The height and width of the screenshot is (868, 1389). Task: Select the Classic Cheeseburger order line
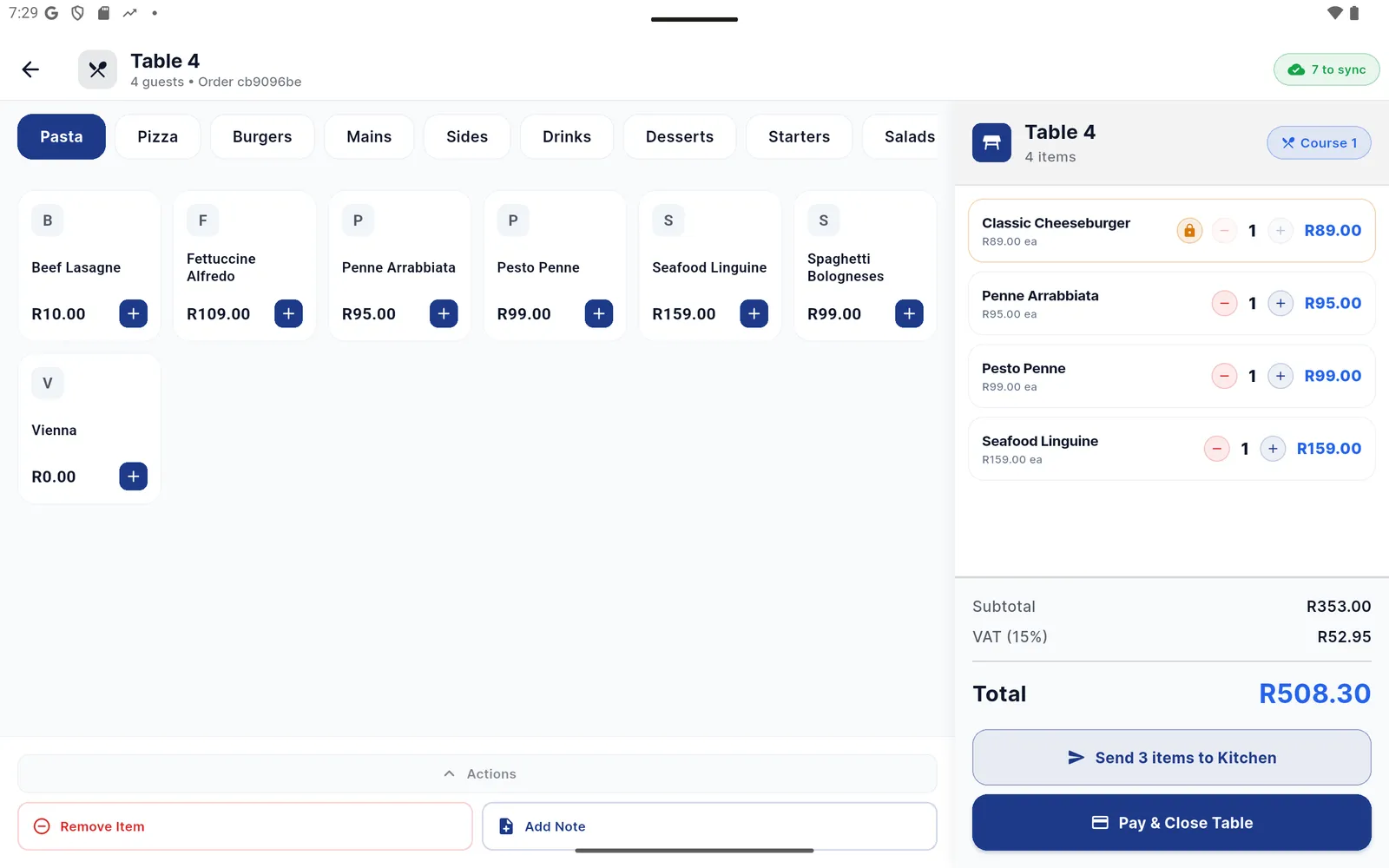click(1172, 231)
